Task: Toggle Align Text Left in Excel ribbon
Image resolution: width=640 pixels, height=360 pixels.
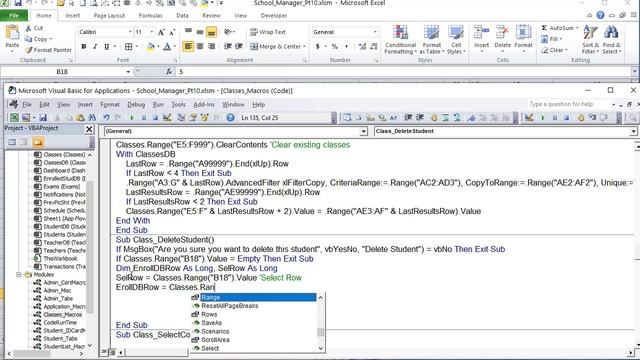Action: tap(188, 47)
